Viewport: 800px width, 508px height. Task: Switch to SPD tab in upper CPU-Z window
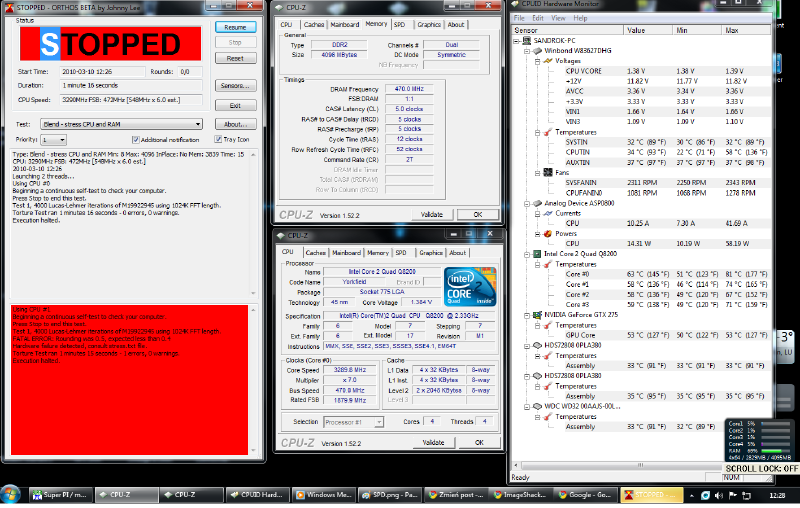[399, 24]
